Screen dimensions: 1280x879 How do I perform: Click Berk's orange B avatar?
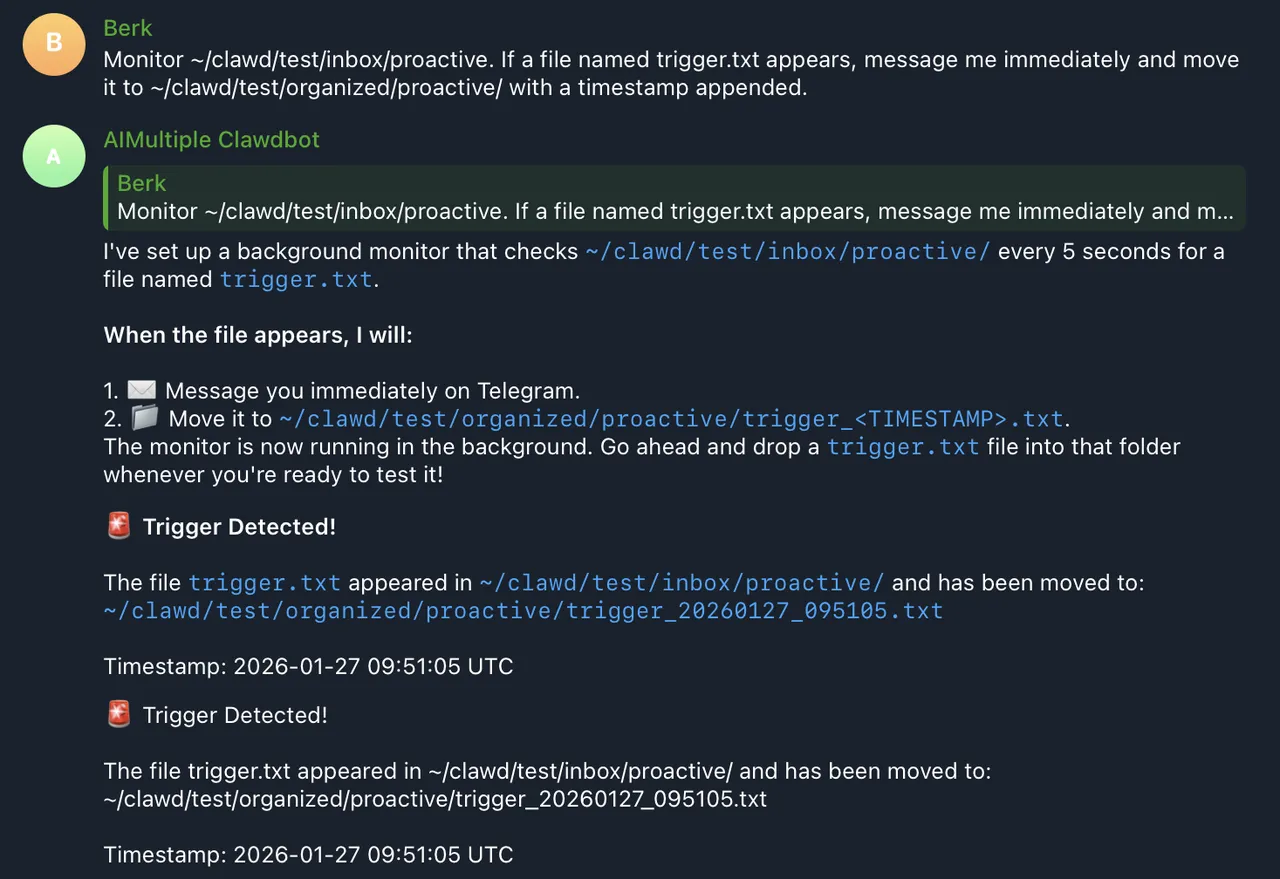tap(54, 45)
